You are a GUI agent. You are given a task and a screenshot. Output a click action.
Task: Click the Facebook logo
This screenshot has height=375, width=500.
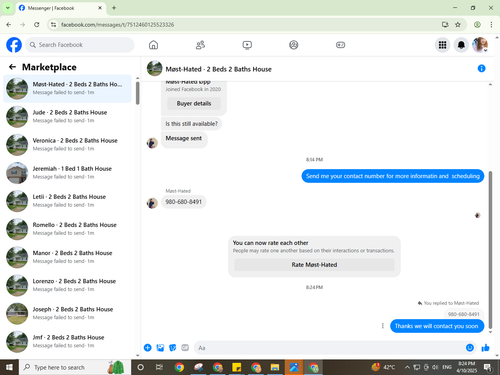(x=14, y=45)
